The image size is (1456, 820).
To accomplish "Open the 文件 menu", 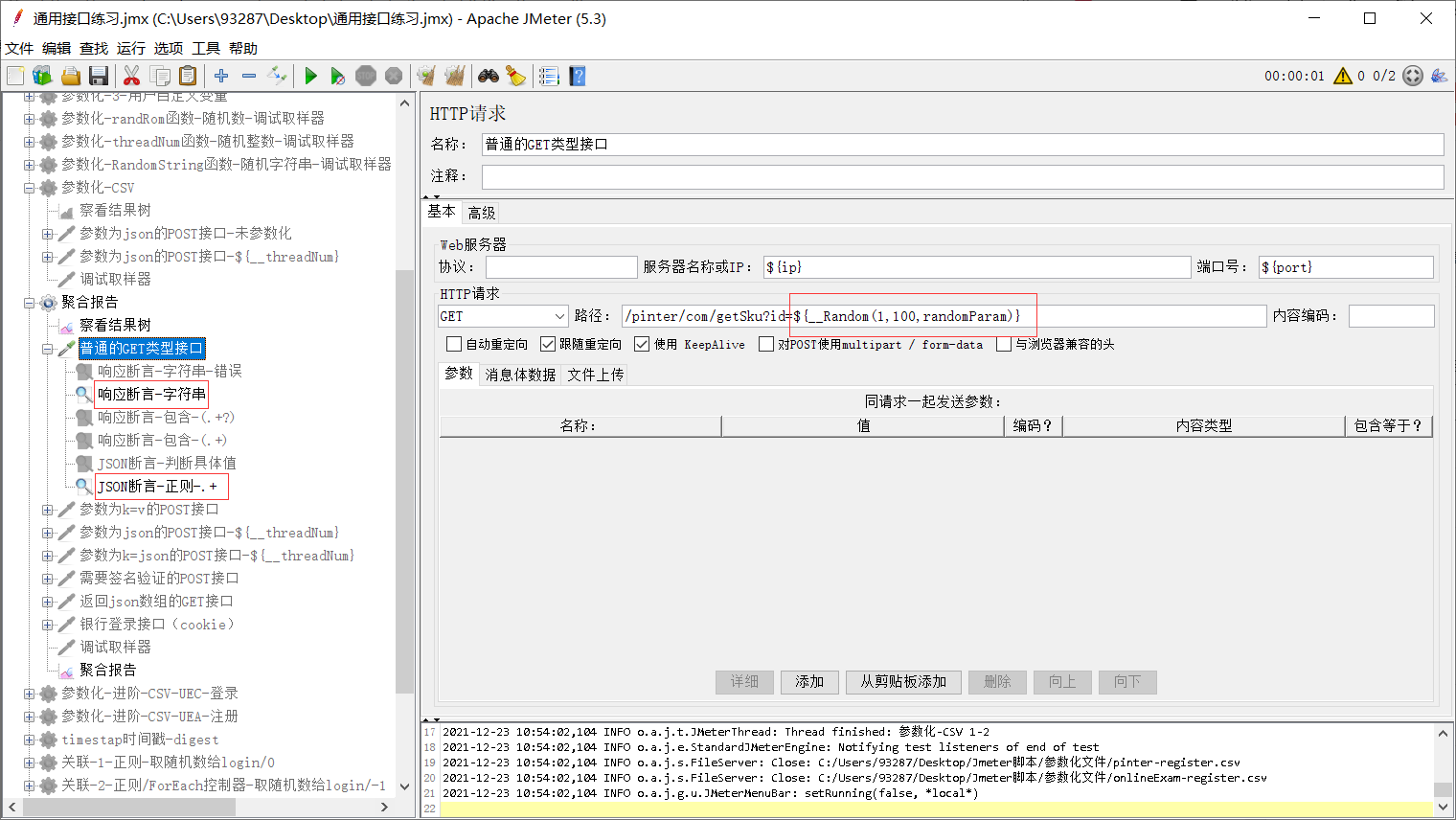I will [x=19, y=48].
